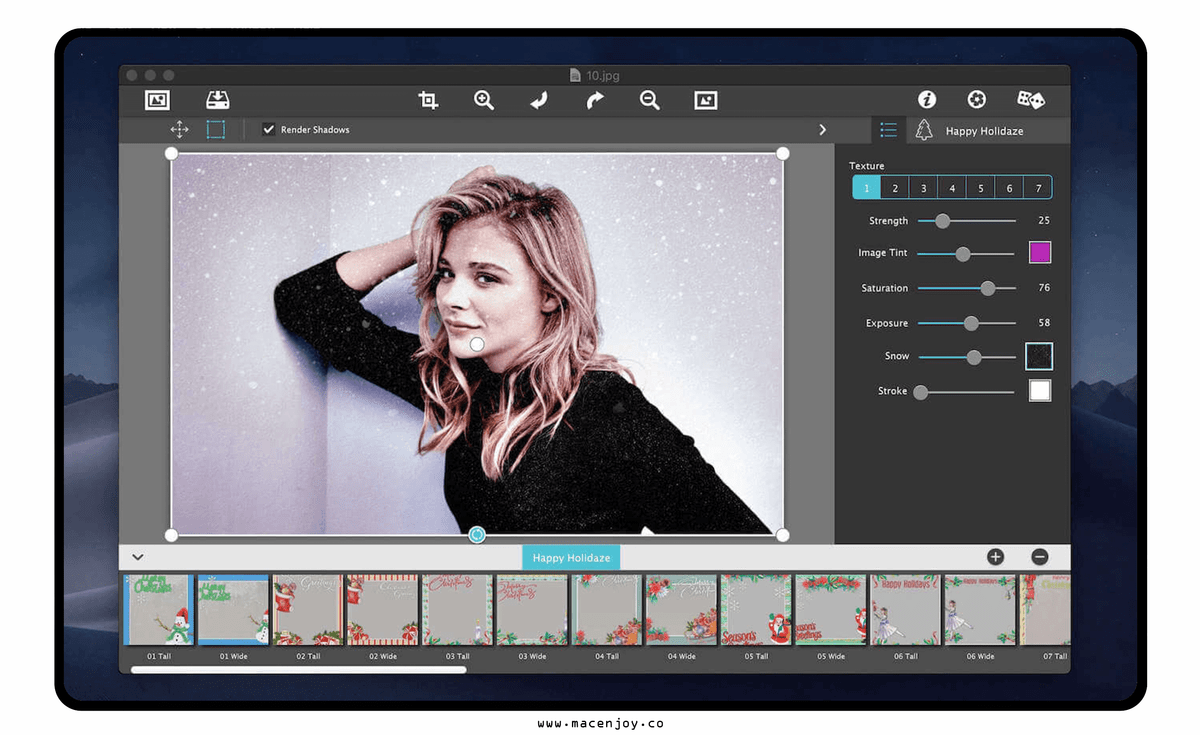Select the marquee transform tool
The width and height of the screenshot is (1200, 735).
click(x=216, y=129)
